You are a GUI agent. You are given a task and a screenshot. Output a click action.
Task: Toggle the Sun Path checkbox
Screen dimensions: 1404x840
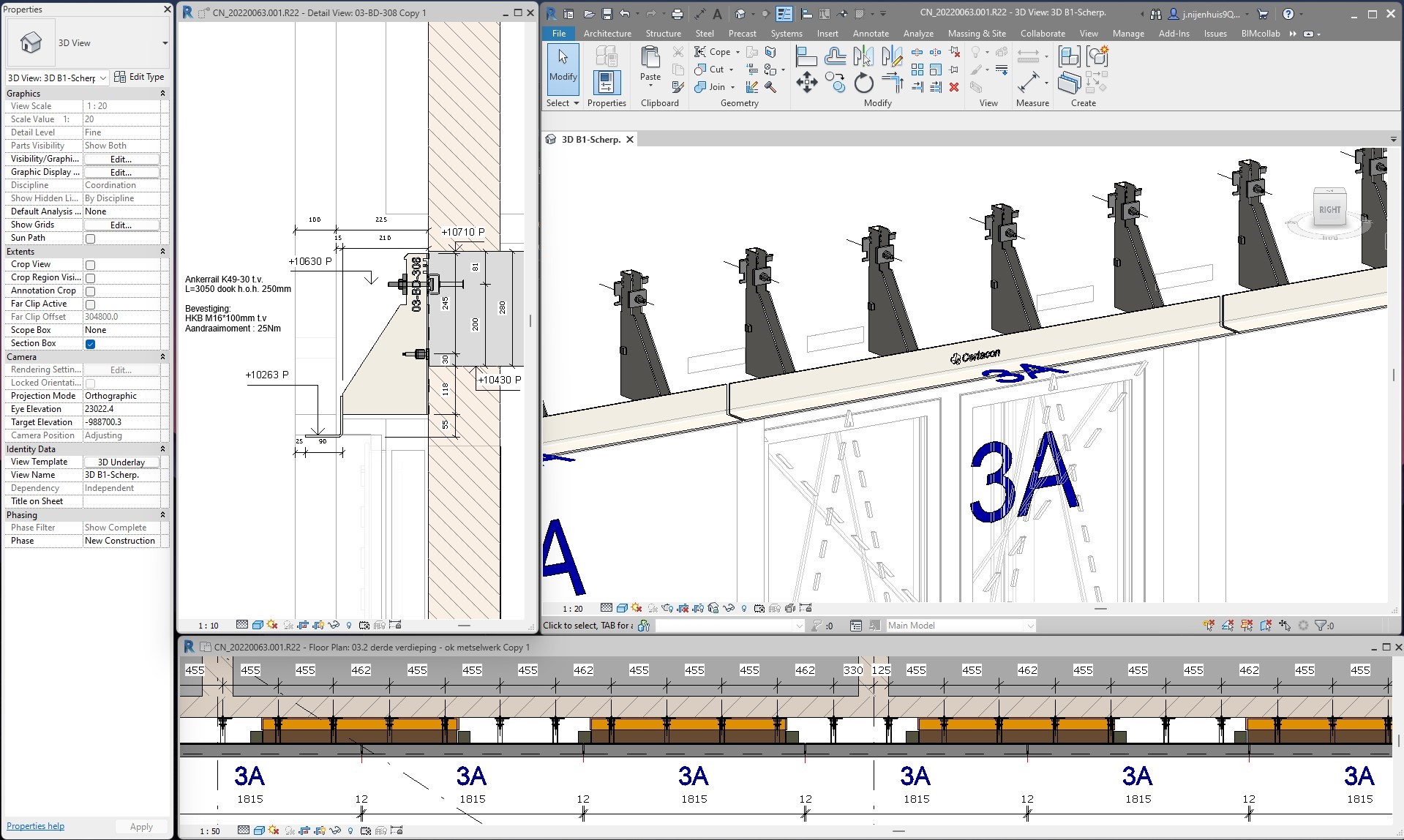click(x=90, y=239)
